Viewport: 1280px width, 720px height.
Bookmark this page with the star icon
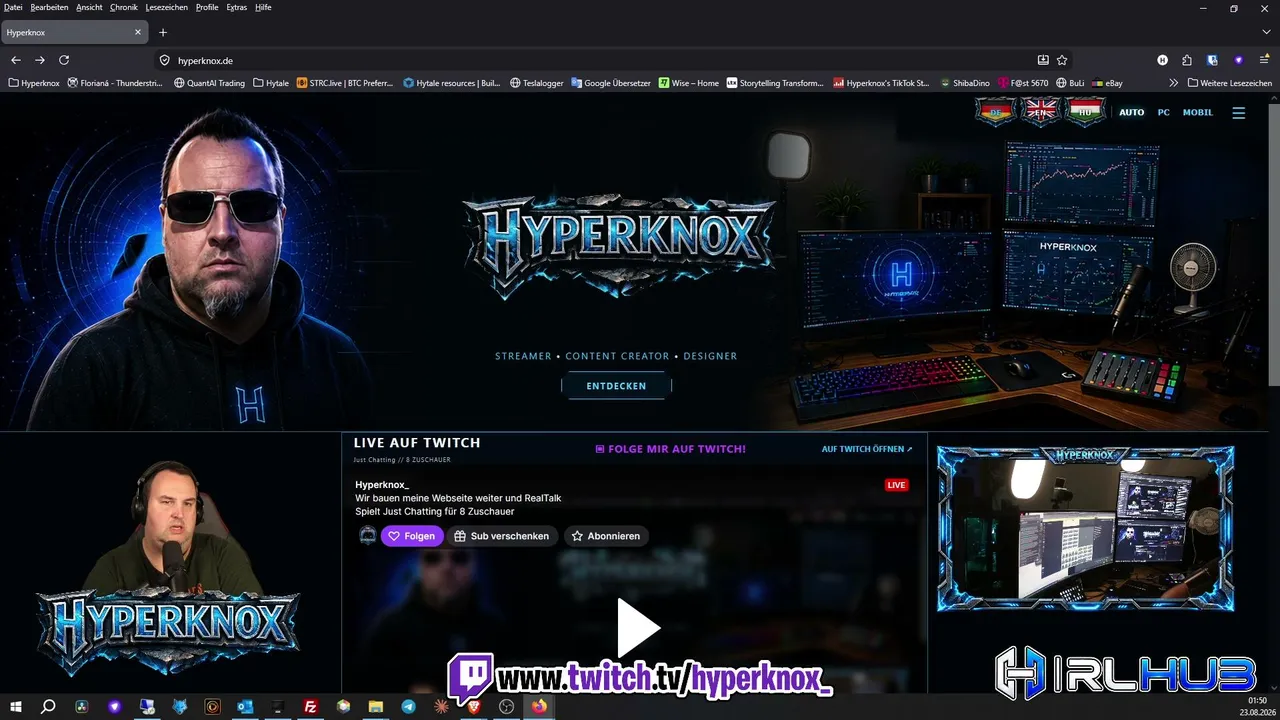point(1062,60)
